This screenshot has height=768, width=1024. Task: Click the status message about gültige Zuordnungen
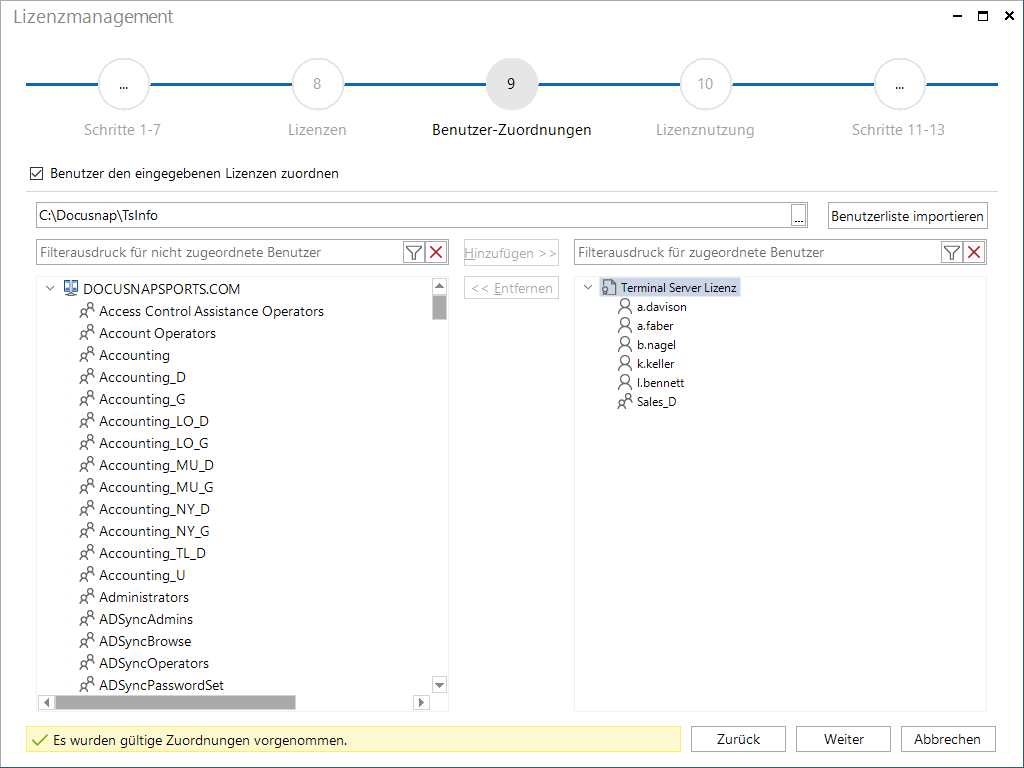pyautogui.click(x=200, y=740)
